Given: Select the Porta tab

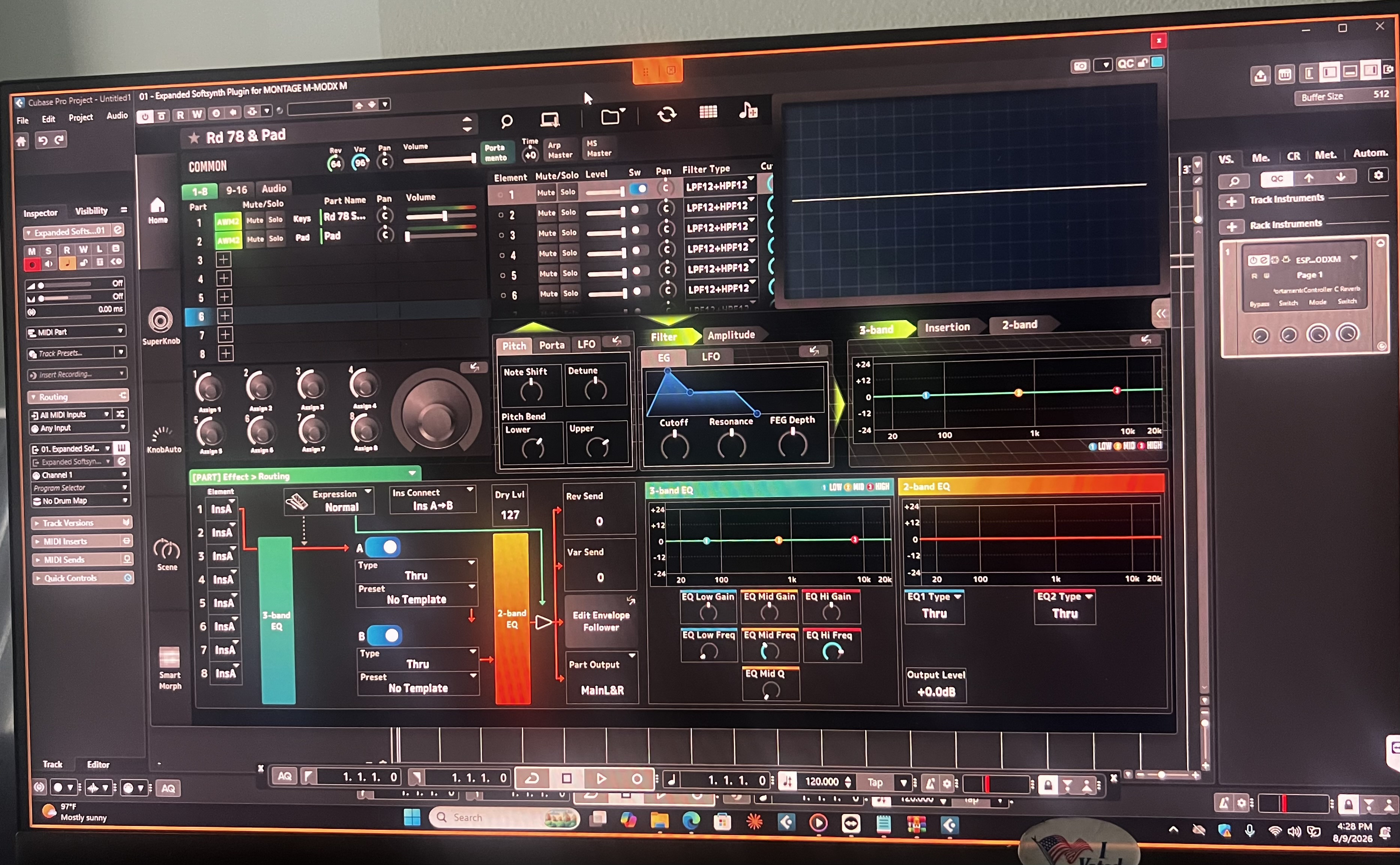Looking at the screenshot, I should click(x=551, y=345).
